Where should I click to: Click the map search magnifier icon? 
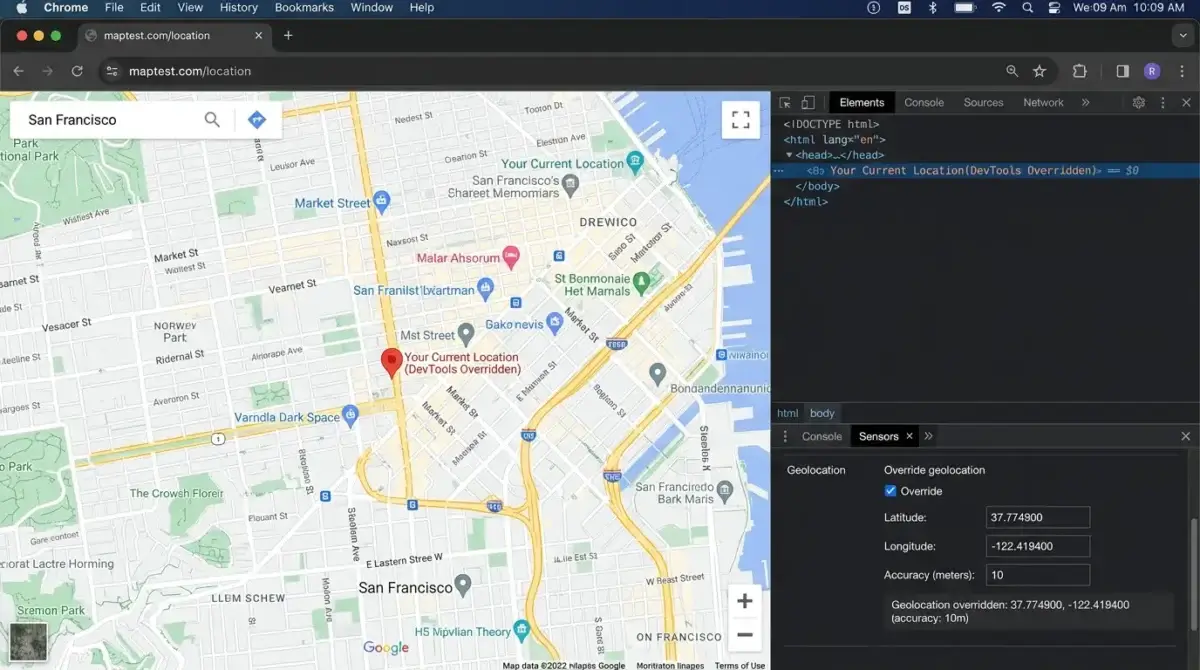point(212,120)
